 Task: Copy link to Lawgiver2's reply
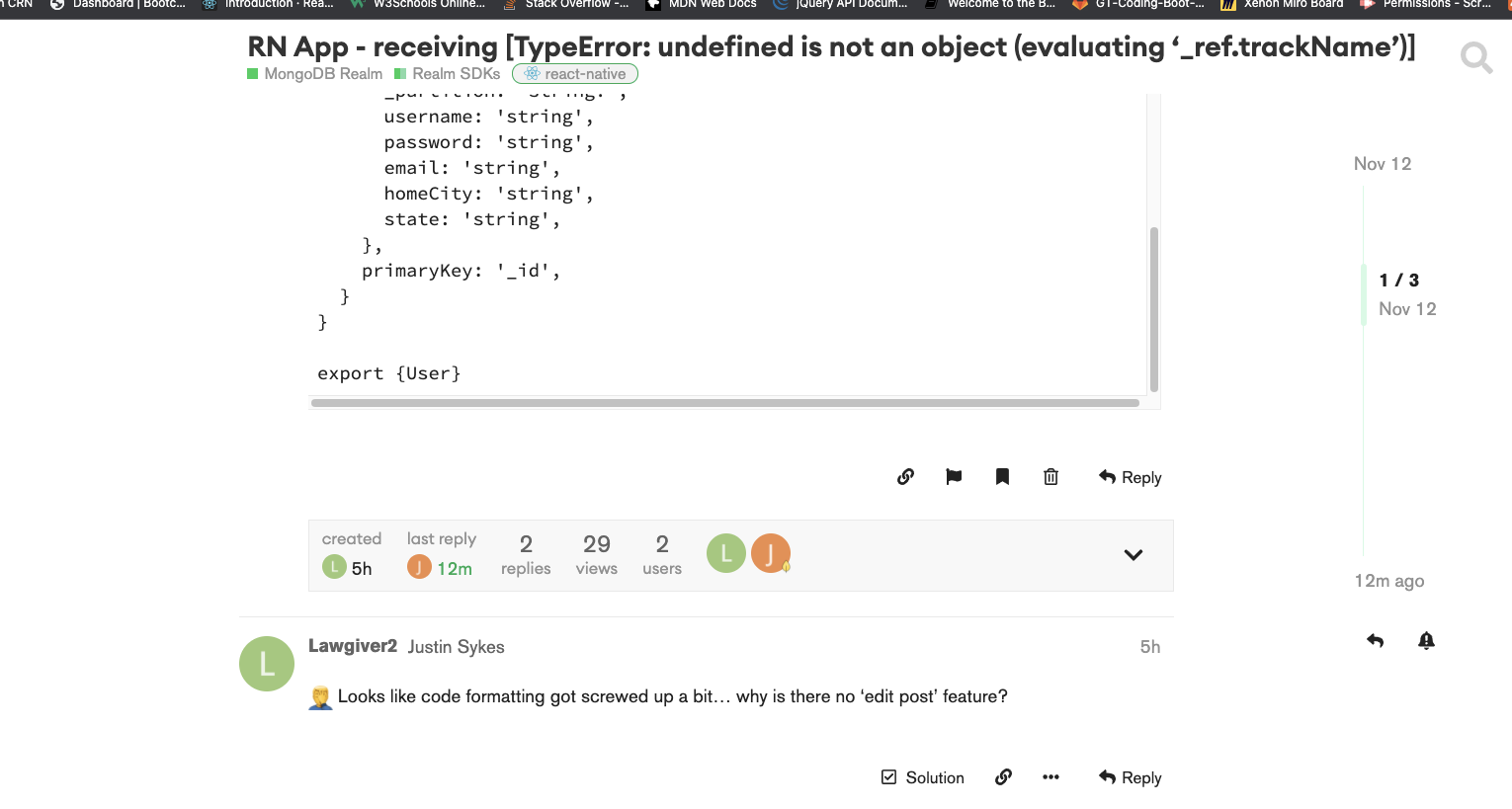1003,777
